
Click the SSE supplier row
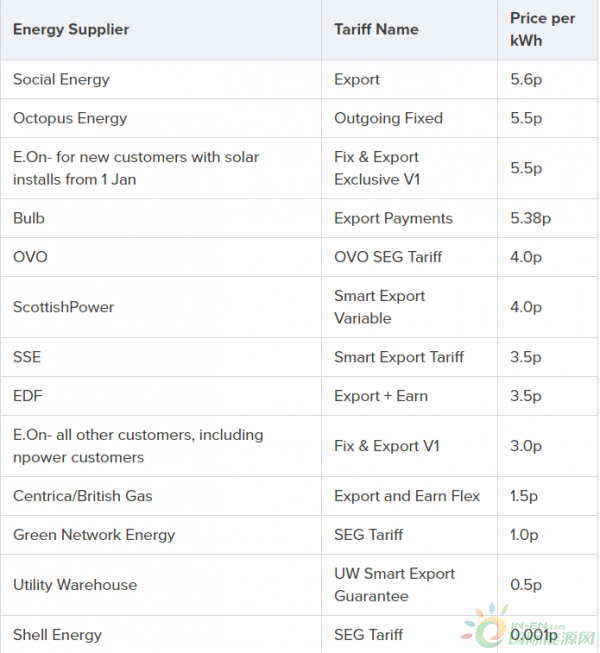point(299,357)
